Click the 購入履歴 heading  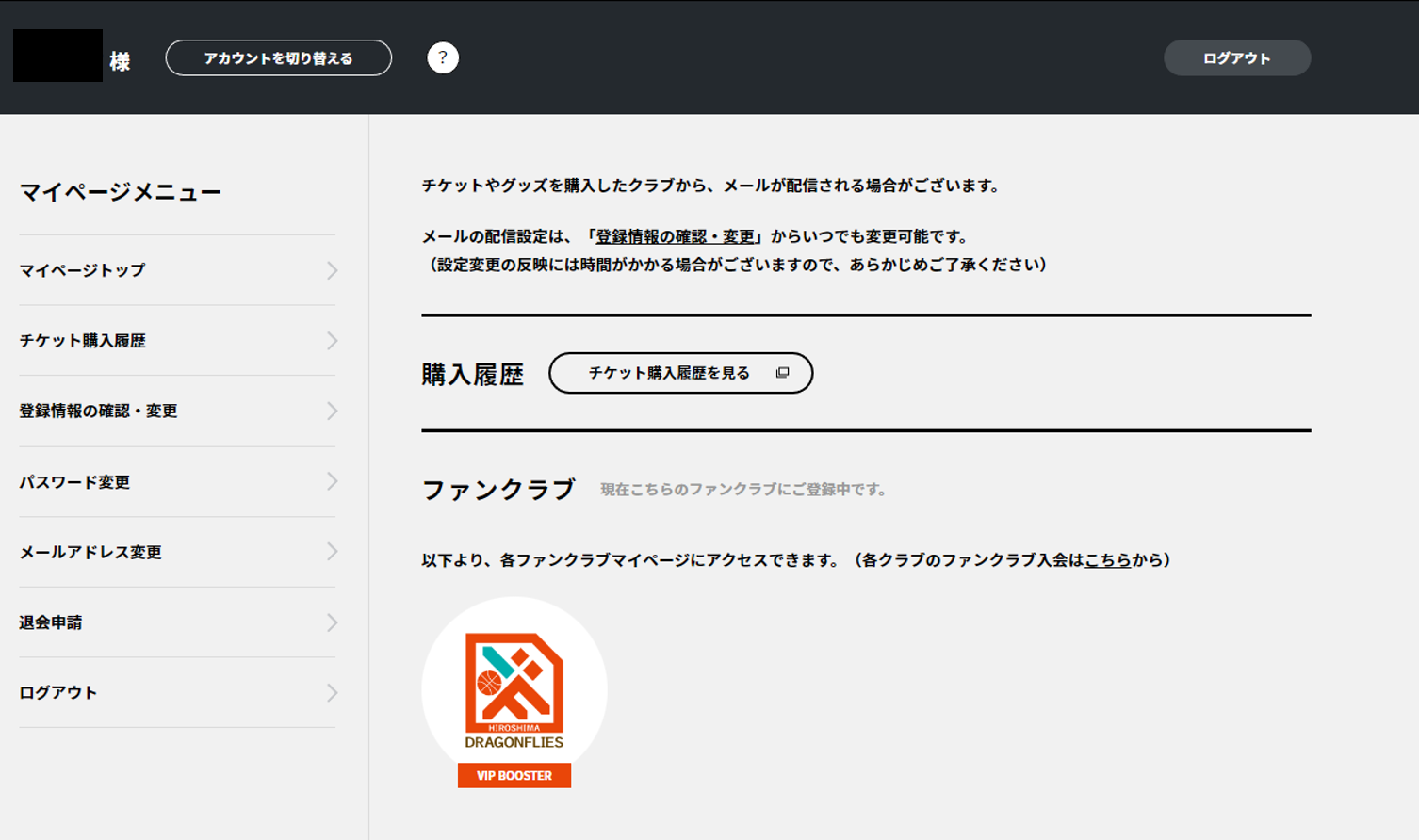473,375
